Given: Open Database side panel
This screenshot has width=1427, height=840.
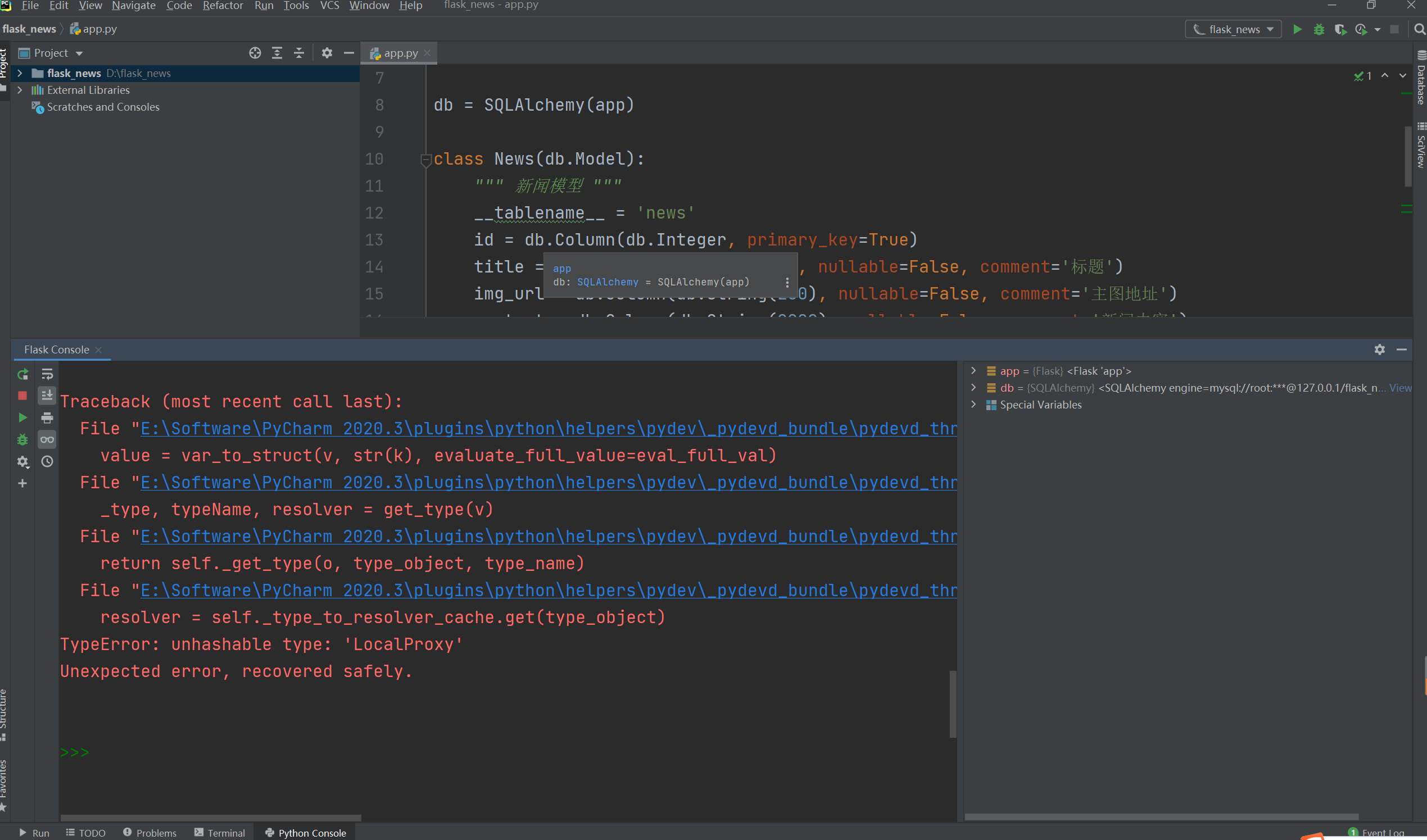Looking at the screenshot, I should point(1420,78).
